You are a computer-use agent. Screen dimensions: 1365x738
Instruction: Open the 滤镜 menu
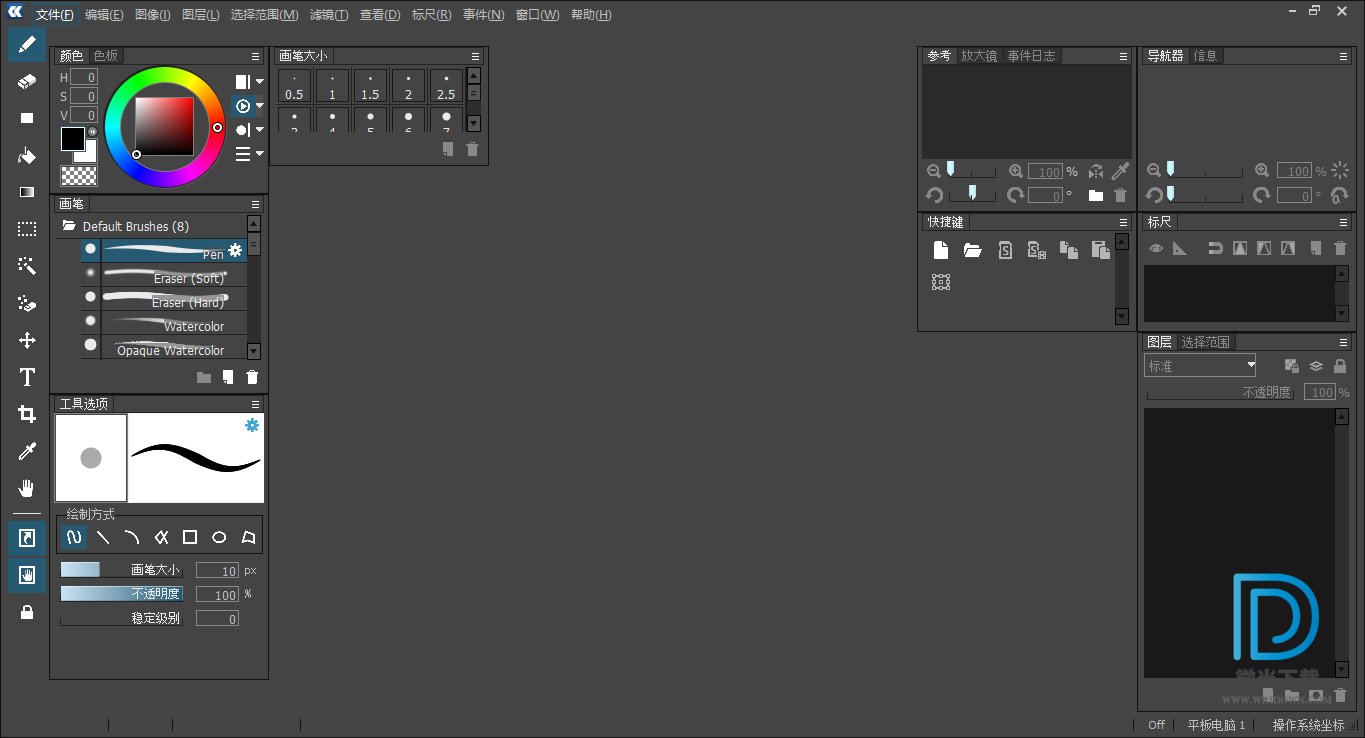pos(329,15)
